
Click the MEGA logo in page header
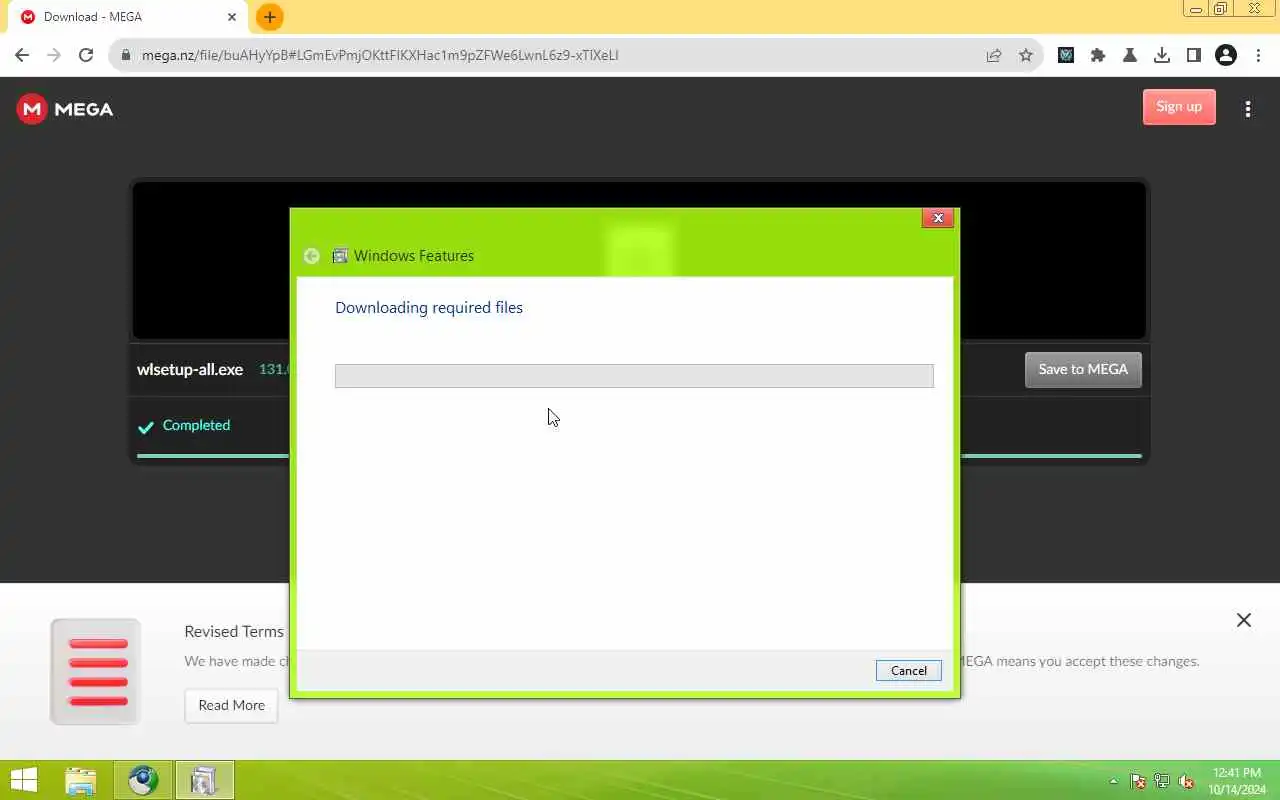coord(65,109)
